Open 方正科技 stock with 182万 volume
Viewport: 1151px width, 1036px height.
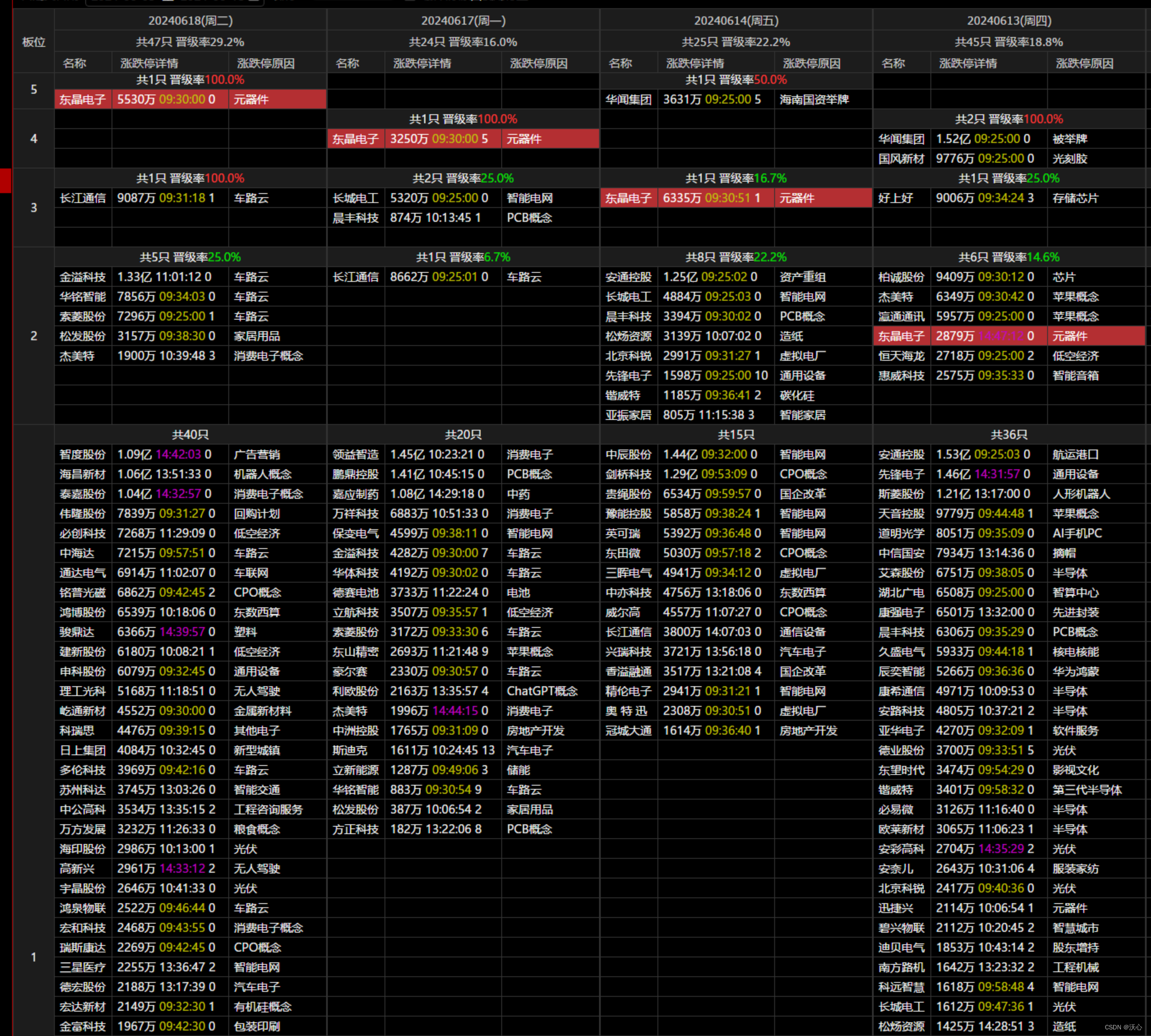click(x=355, y=829)
